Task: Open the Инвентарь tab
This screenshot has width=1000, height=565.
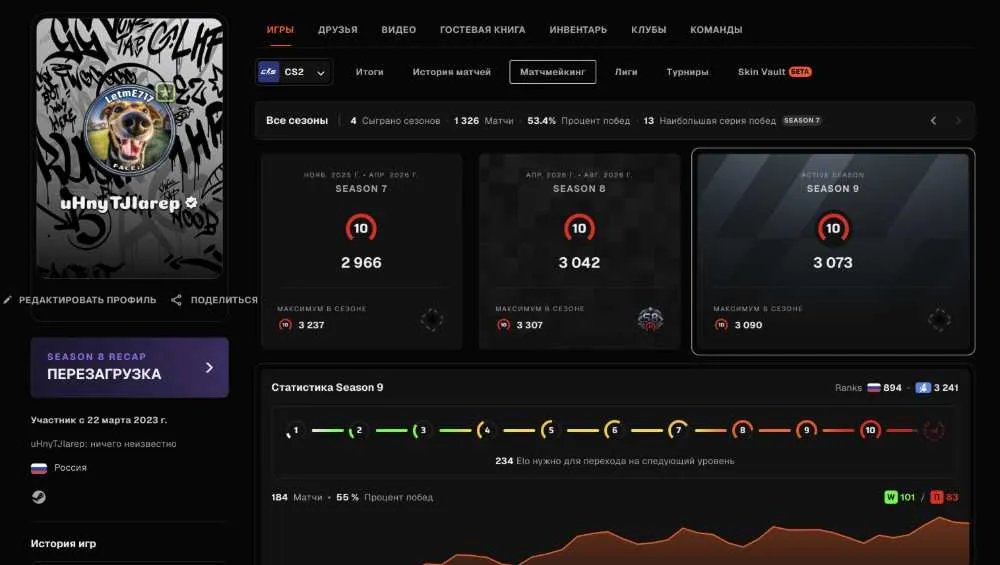Action: tap(578, 29)
